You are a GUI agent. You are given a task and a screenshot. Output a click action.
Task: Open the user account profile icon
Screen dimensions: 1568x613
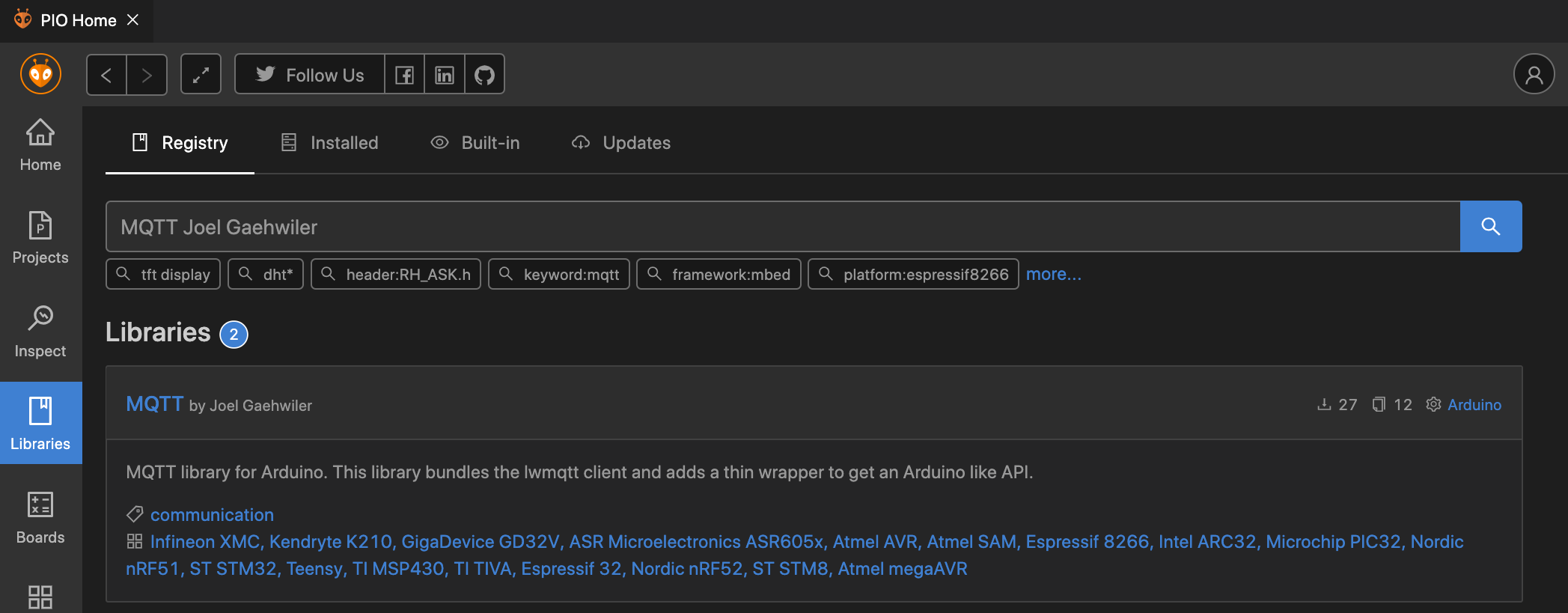[x=1534, y=74]
